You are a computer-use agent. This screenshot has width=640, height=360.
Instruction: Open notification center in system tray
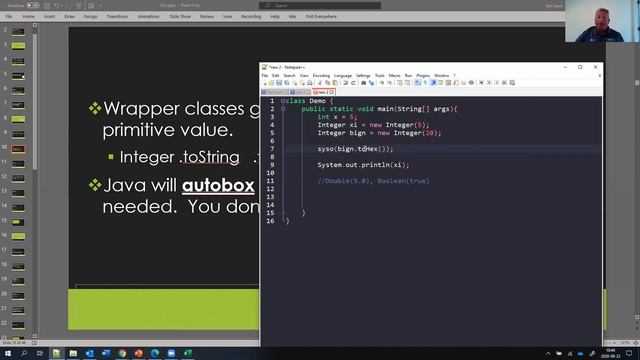[x=629, y=353]
